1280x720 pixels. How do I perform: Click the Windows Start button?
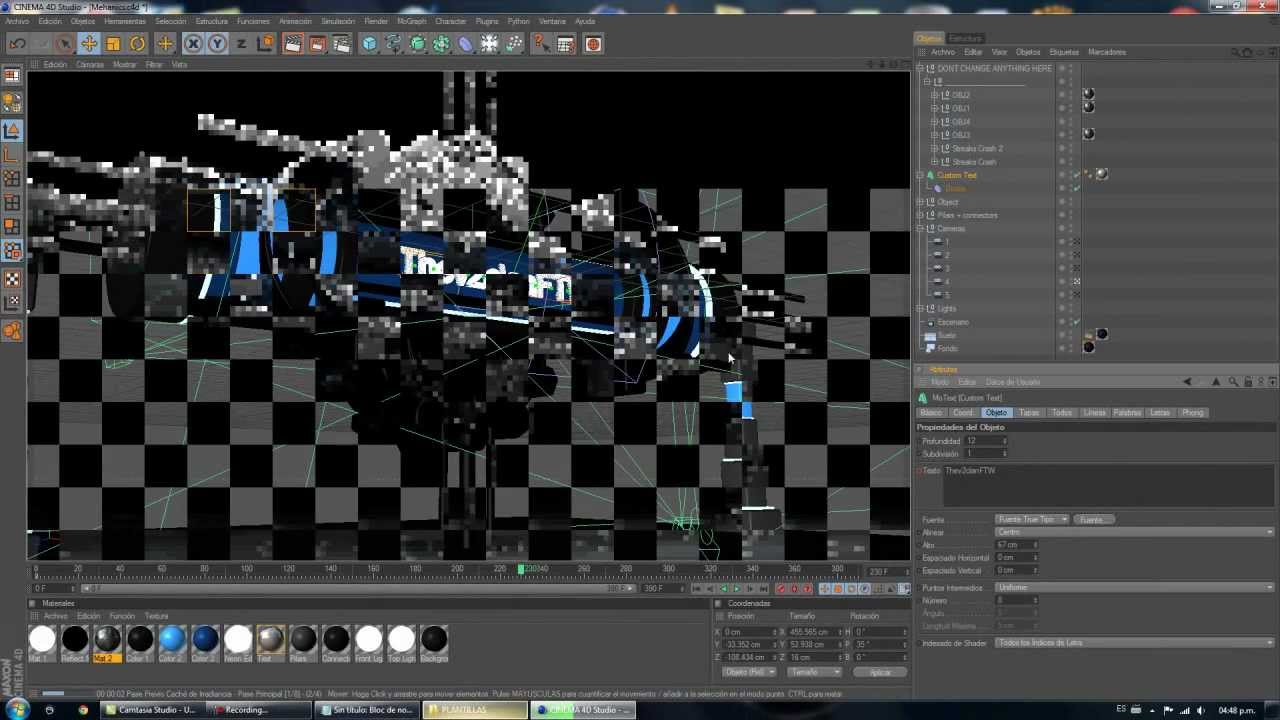(17, 710)
